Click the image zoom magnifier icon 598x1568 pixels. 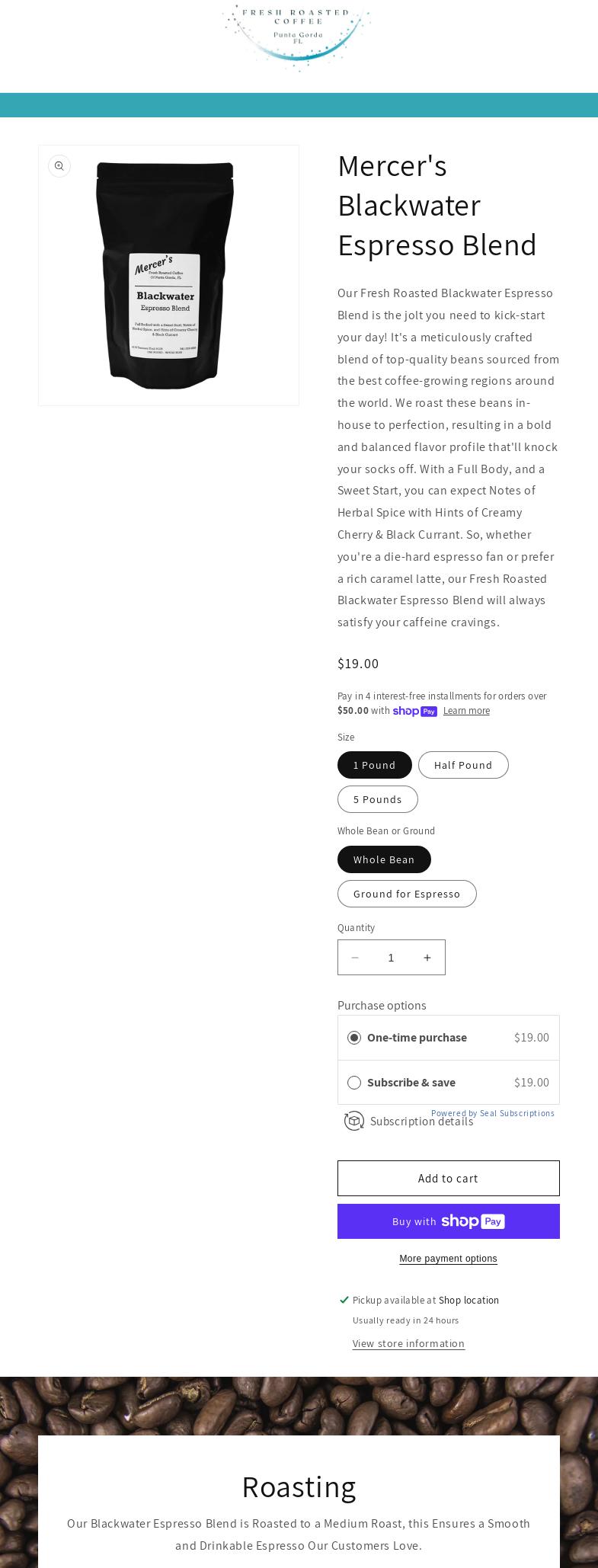(59, 166)
